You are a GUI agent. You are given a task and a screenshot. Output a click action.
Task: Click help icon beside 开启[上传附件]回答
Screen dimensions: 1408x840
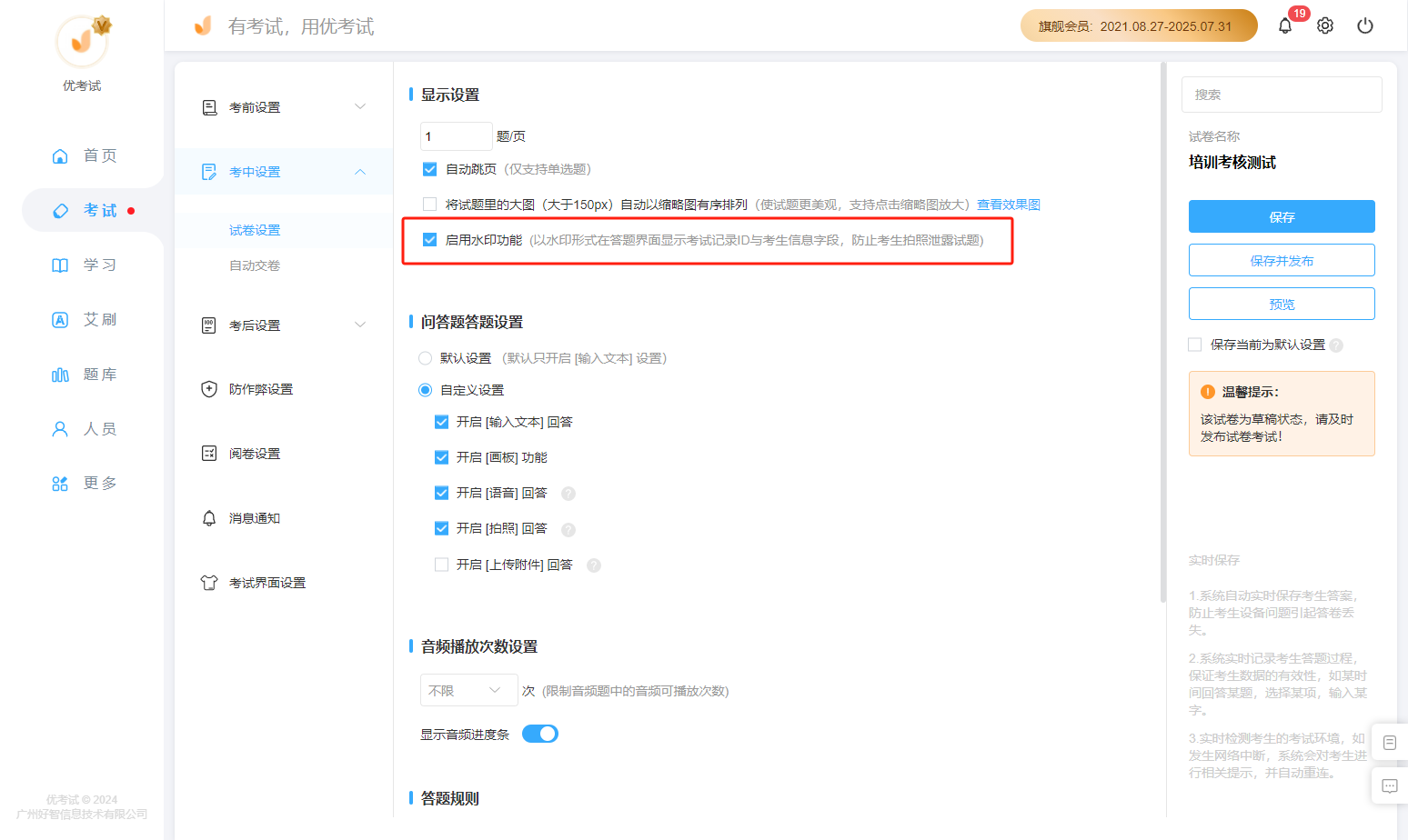(594, 565)
